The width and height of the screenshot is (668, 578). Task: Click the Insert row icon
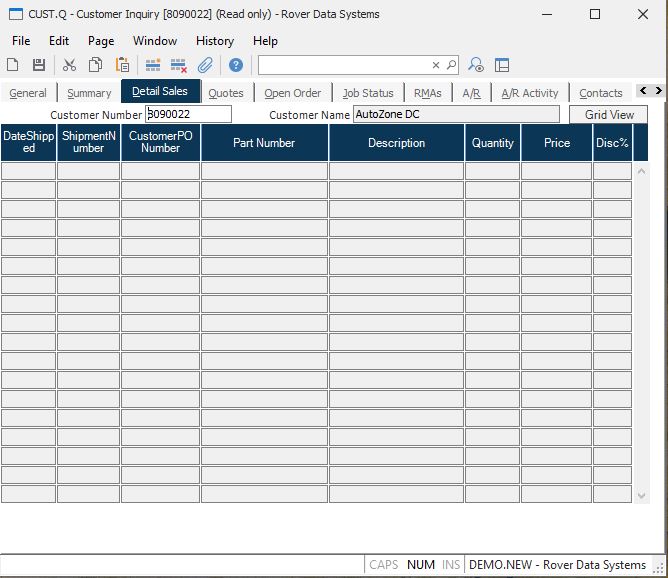click(x=153, y=65)
